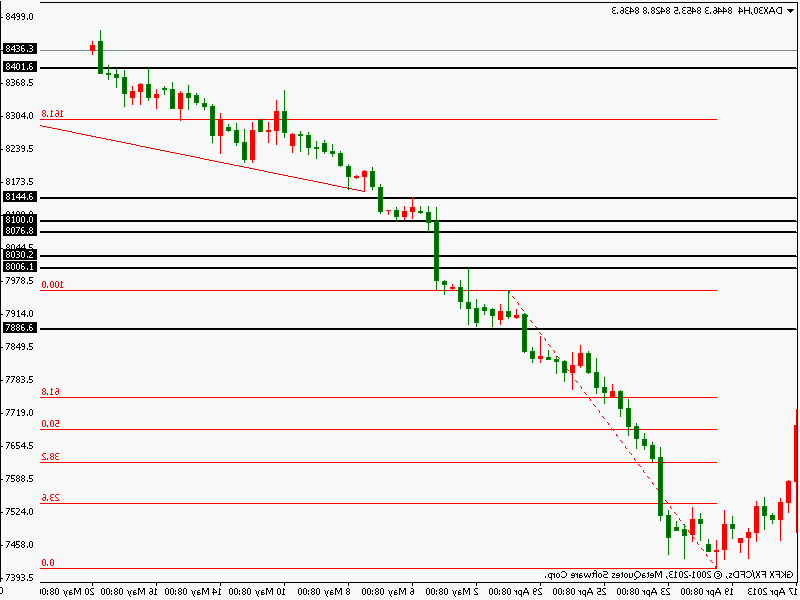Select the 17 Apr 2013 time label

(770, 592)
